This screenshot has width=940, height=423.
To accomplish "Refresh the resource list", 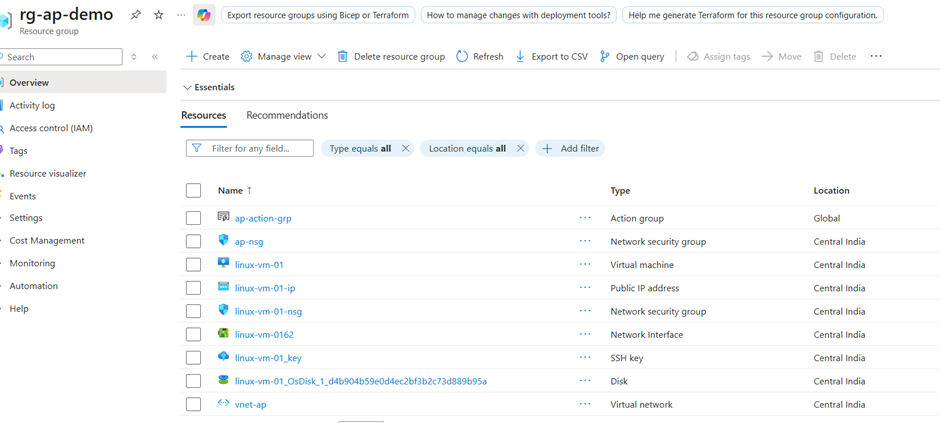I will (x=480, y=56).
